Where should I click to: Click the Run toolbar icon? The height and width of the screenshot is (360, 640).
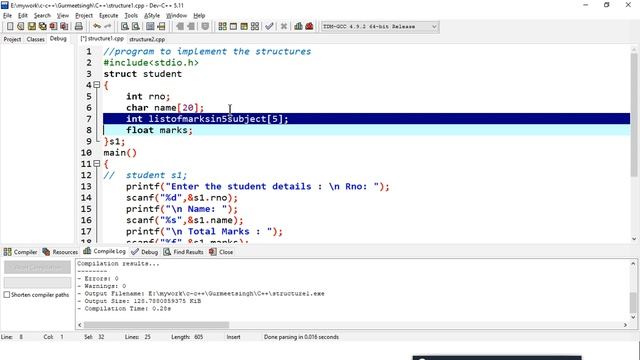(x=233, y=27)
